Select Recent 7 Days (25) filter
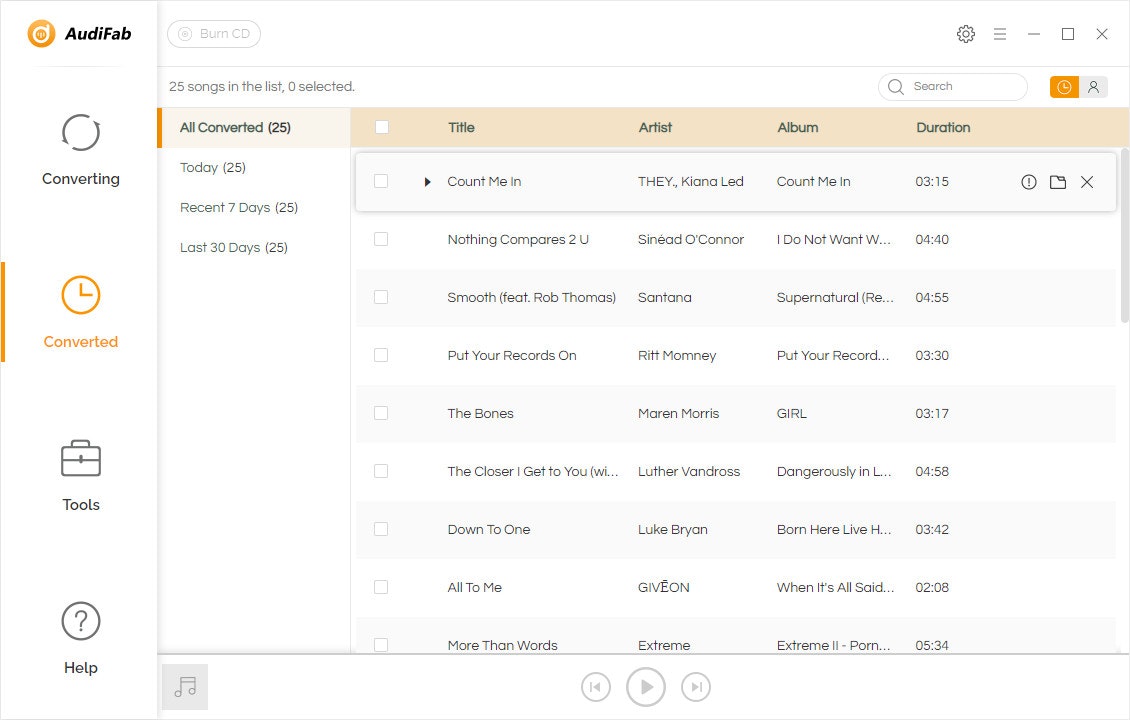The image size is (1130, 720). (x=239, y=208)
